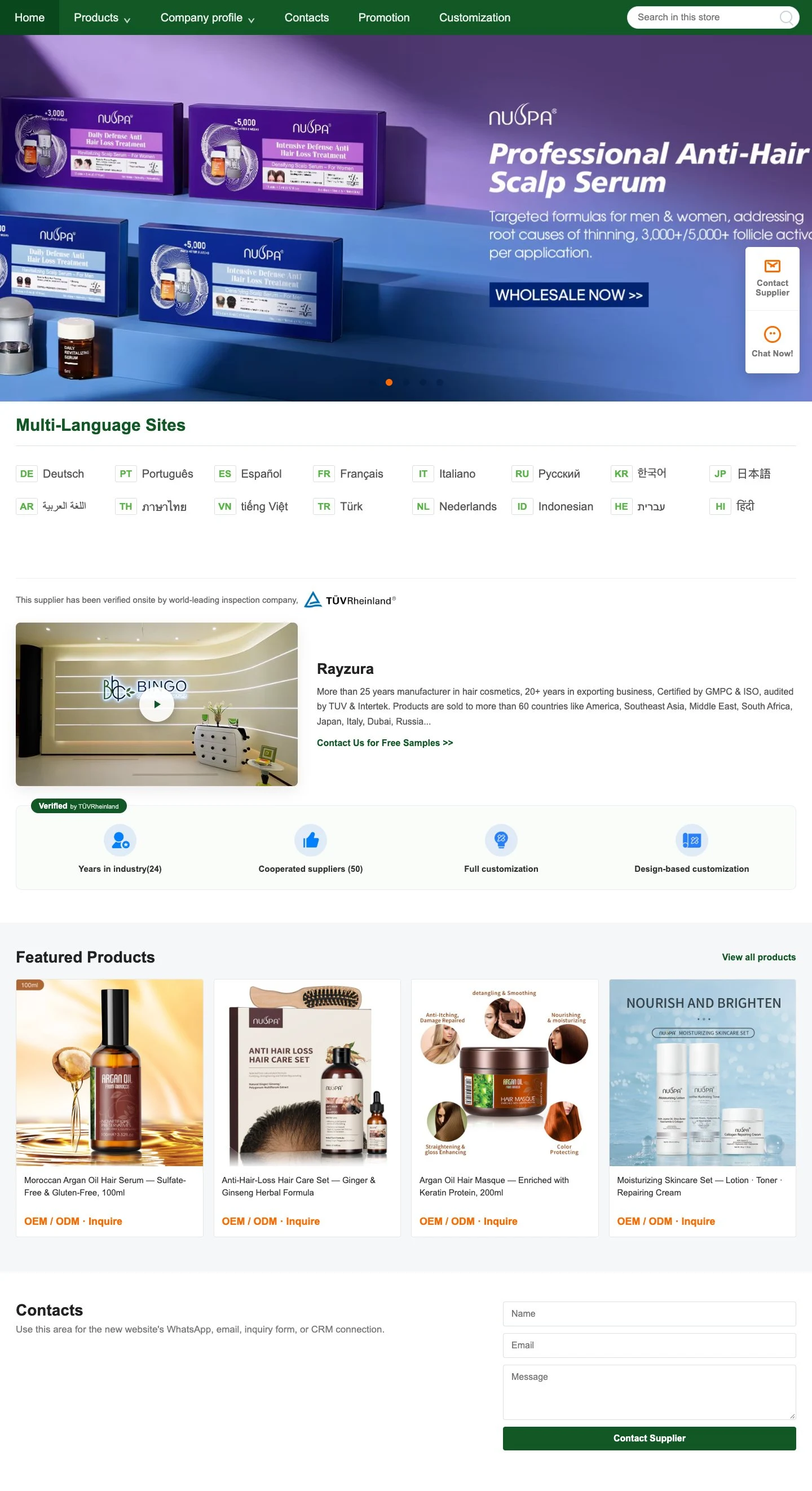Select the KR Korean language site
This screenshot has width=812, height=1491.
pos(638,474)
